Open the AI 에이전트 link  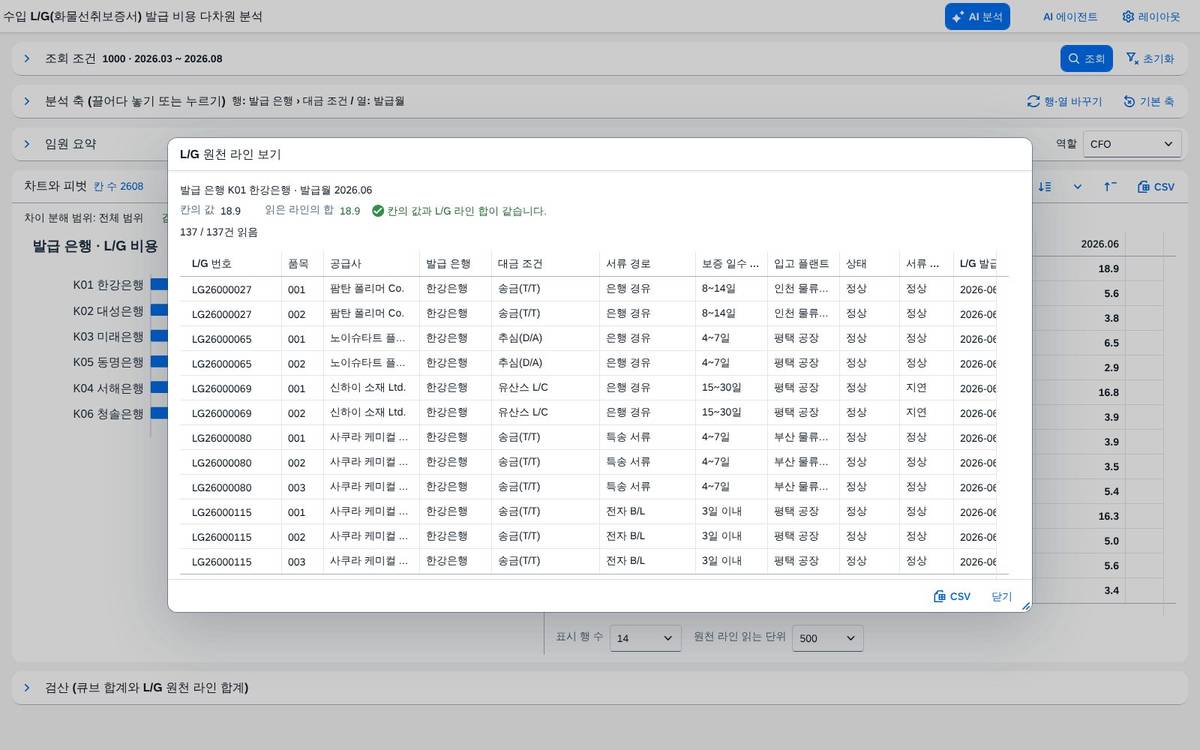[1070, 16]
